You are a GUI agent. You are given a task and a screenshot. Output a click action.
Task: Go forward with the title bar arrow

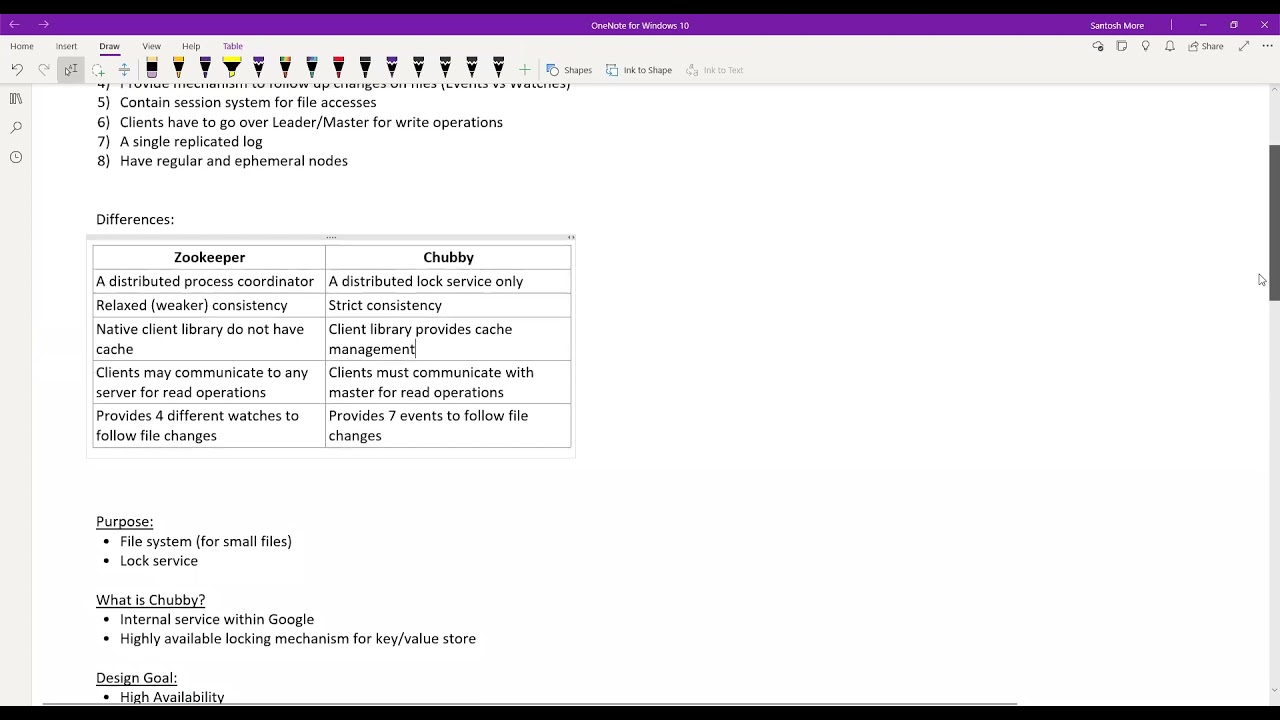pyautogui.click(x=43, y=25)
